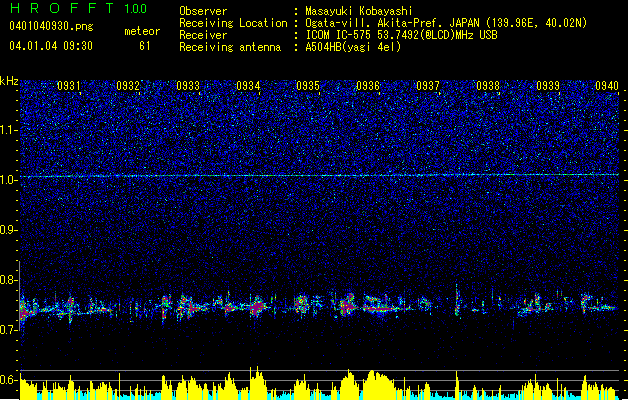The height and width of the screenshot is (400, 629).
Task: Click the date stamp 04.01.04 09:30
Action: pos(51,46)
